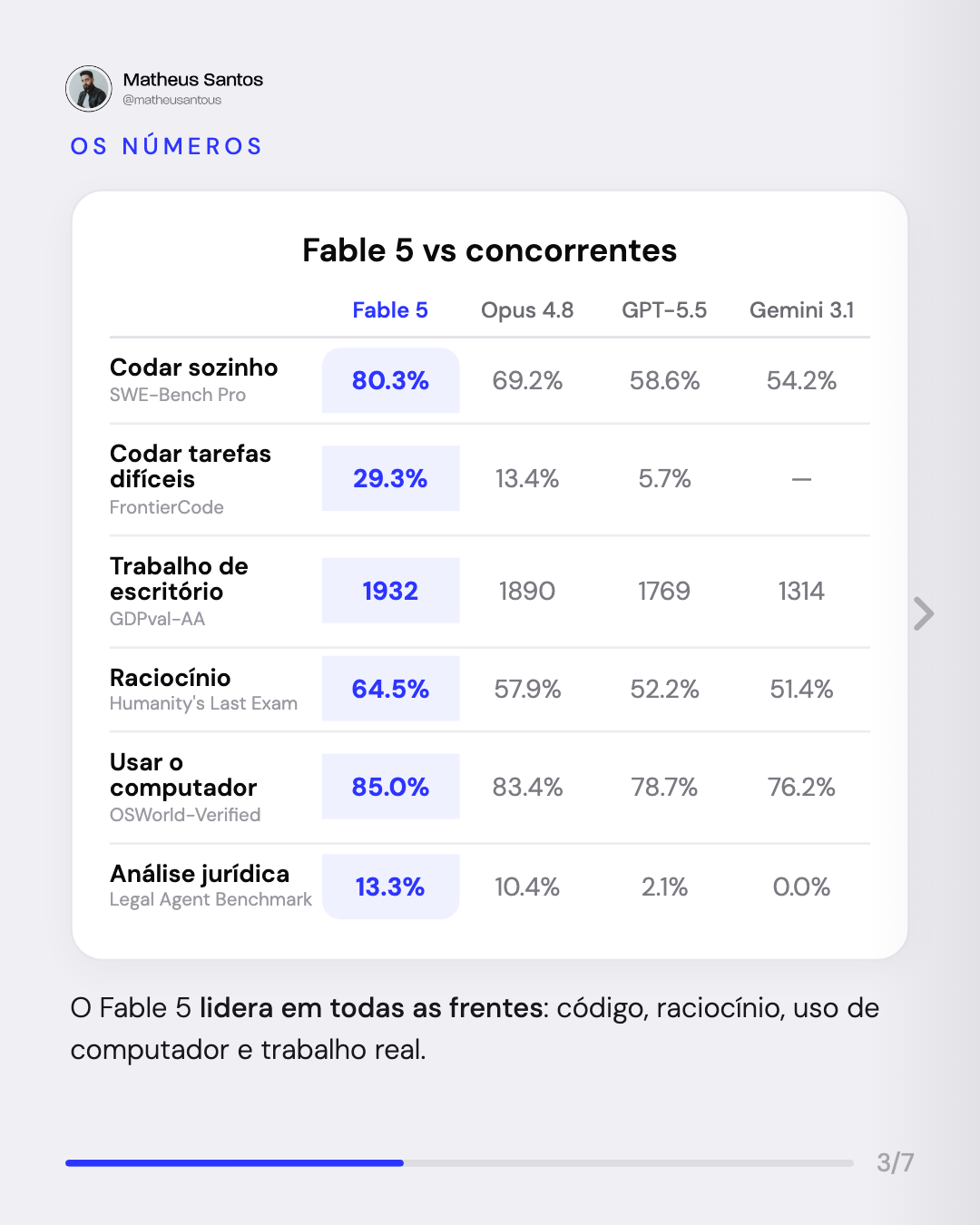The image size is (980, 1225).
Task: Click the highlighted 80.3% SWE-Bench Pro cell
Action: (391, 380)
